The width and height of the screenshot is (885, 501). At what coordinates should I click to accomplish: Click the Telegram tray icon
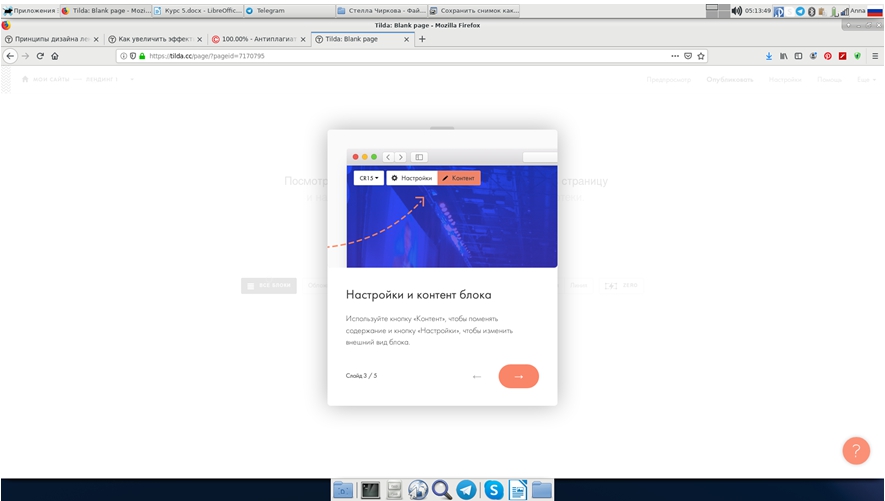tap(800, 11)
